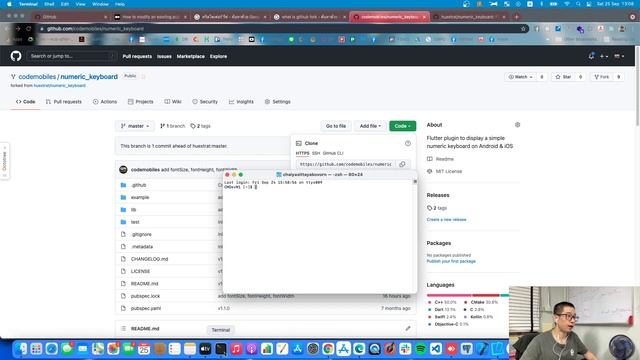Screen dimensions: 640x360
Task: Open clone help question mark icon
Action: (x=408, y=143)
